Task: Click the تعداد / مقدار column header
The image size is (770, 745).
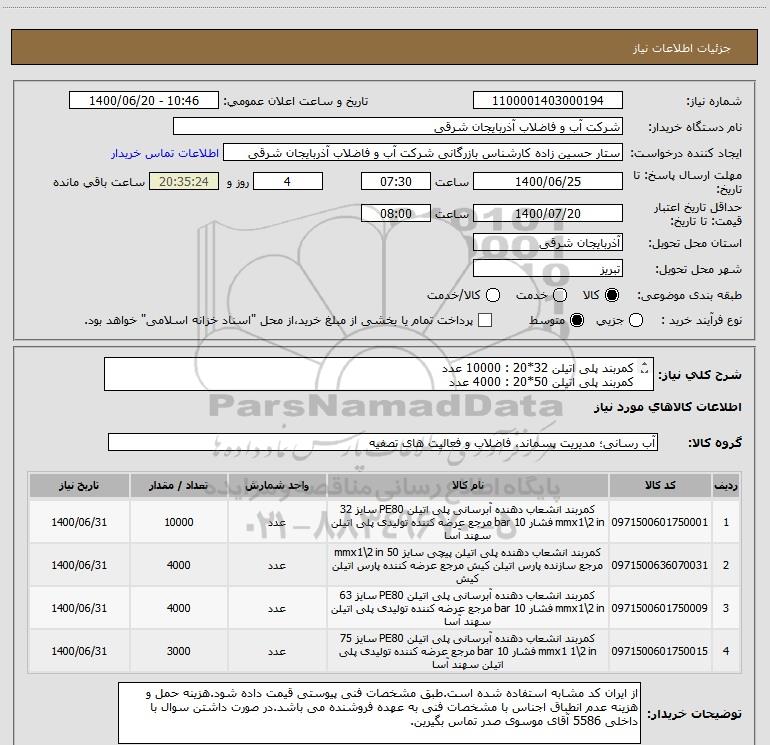Action: point(178,485)
